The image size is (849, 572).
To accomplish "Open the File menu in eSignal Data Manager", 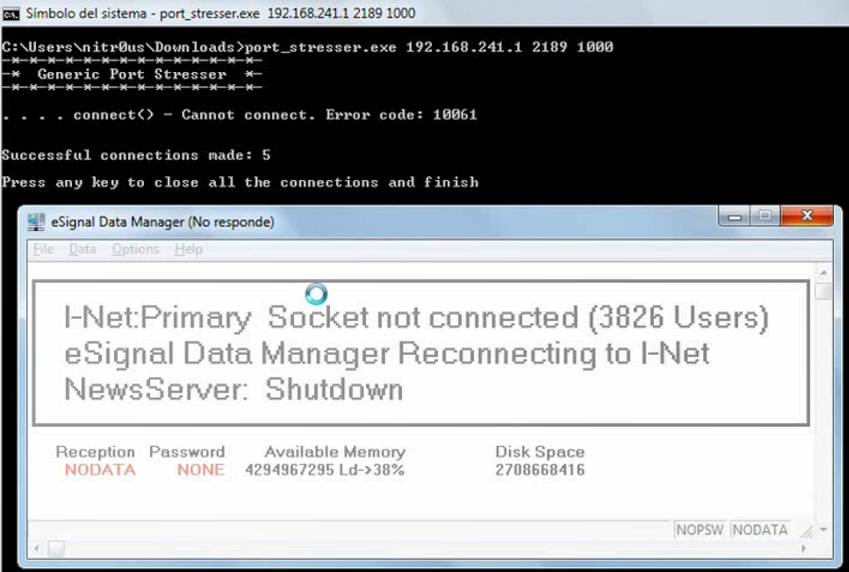I will [x=43, y=249].
